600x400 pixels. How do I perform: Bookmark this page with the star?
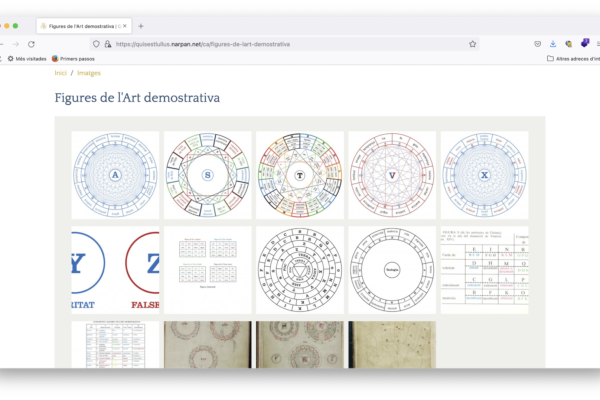(x=470, y=44)
